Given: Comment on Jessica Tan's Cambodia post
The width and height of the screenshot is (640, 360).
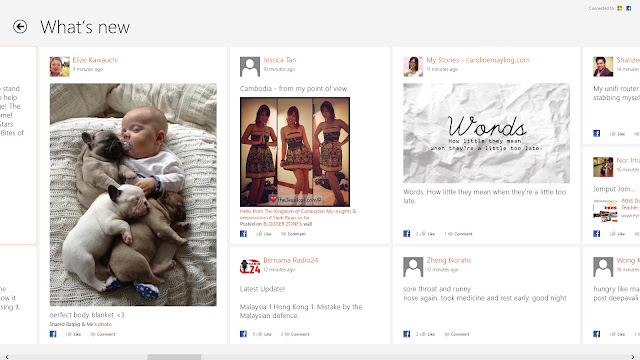Looking at the screenshot, I should point(293,234).
